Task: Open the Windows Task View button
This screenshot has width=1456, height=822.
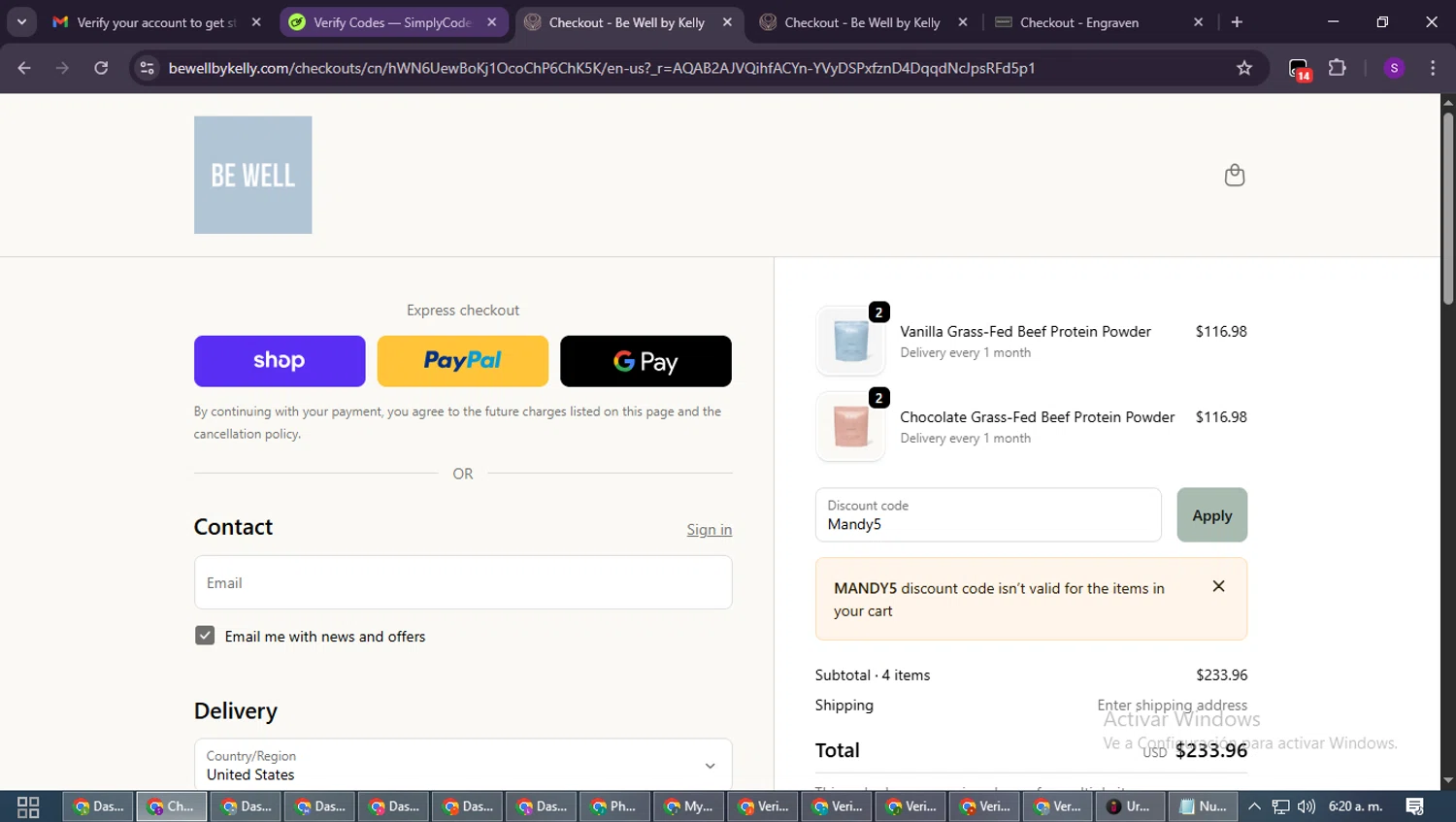Action: click(28, 806)
